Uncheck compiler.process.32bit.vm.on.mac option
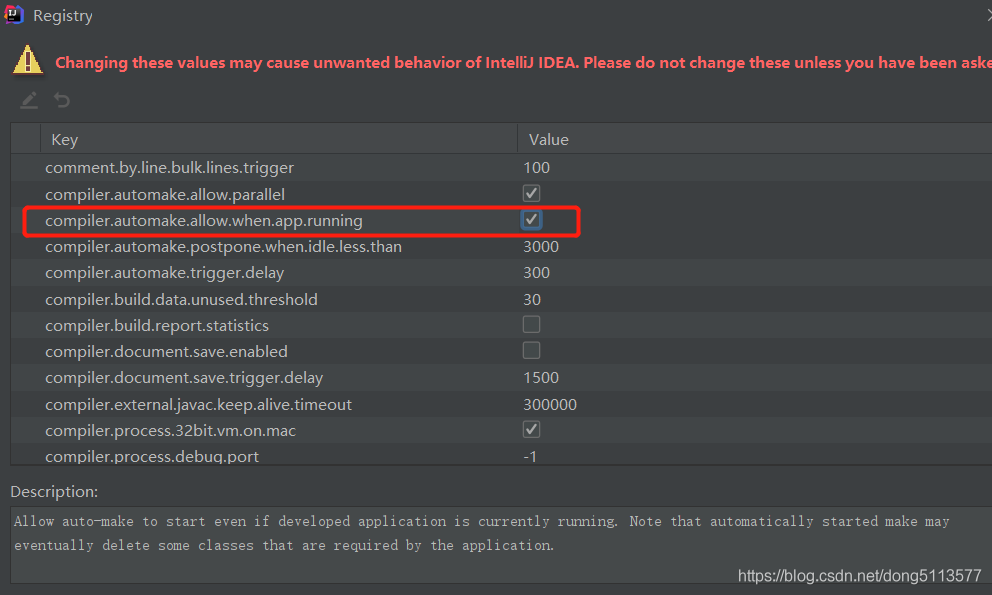The image size is (992, 595). (x=532, y=430)
